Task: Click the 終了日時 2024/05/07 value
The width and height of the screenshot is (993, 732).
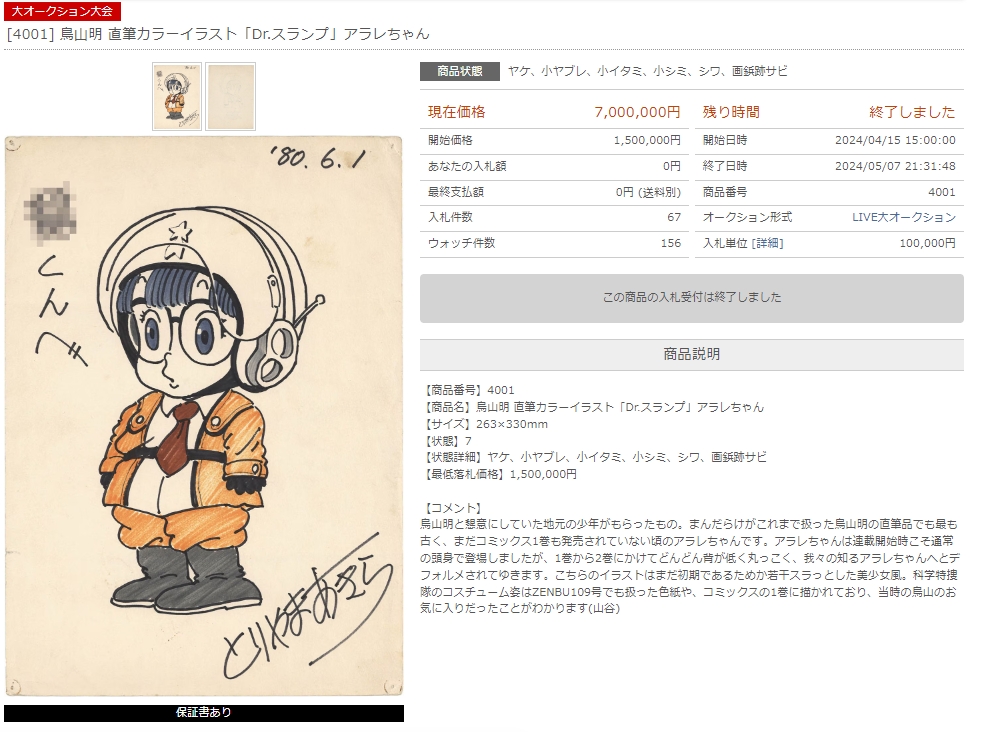Action: pyautogui.click(x=895, y=166)
